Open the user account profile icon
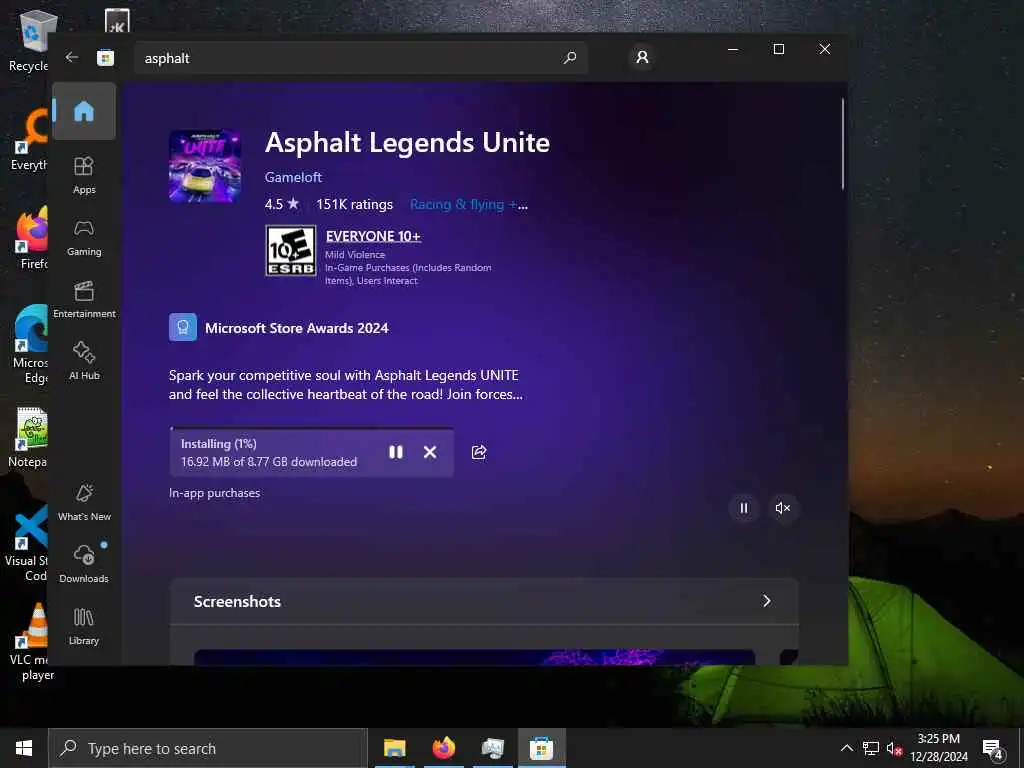 (x=642, y=57)
